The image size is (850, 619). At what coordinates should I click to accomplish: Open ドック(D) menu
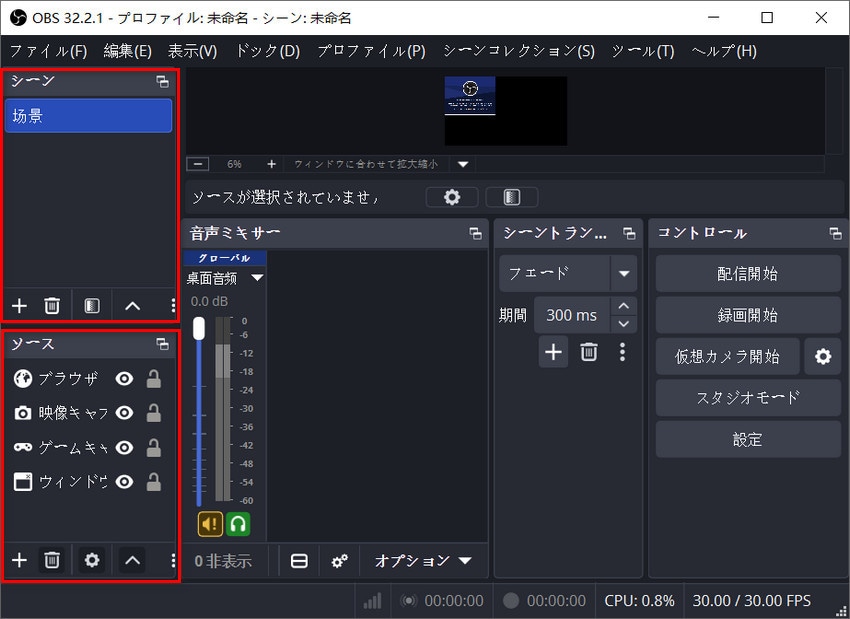click(x=268, y=51)
